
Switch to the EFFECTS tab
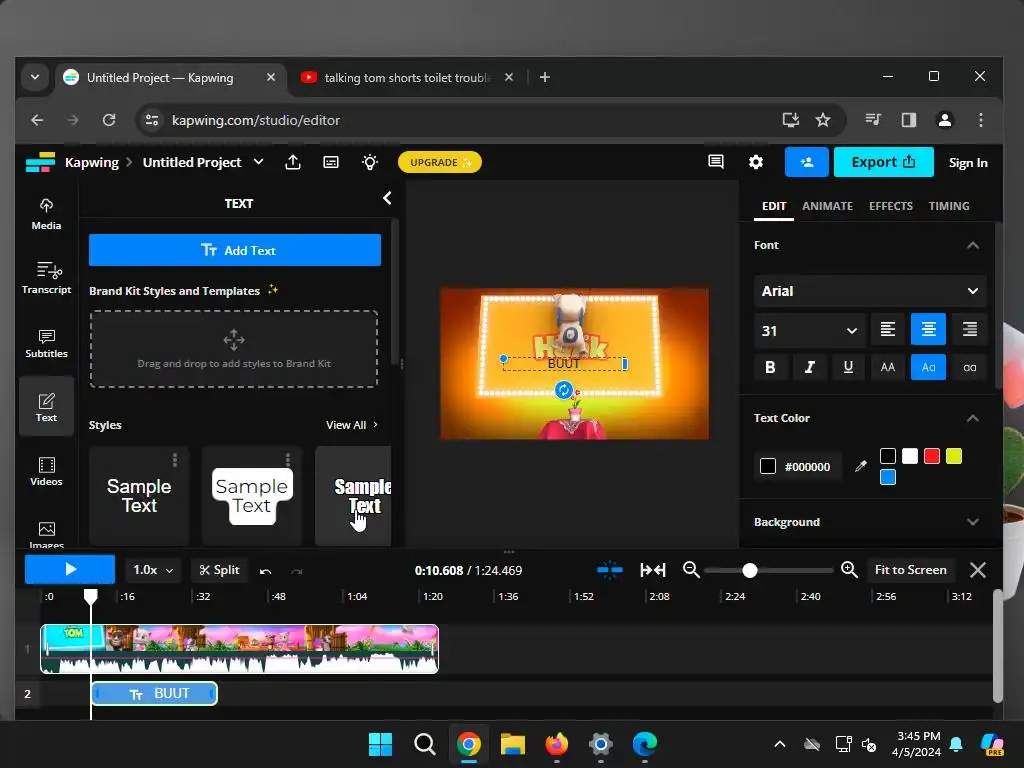tap(891, 206)
